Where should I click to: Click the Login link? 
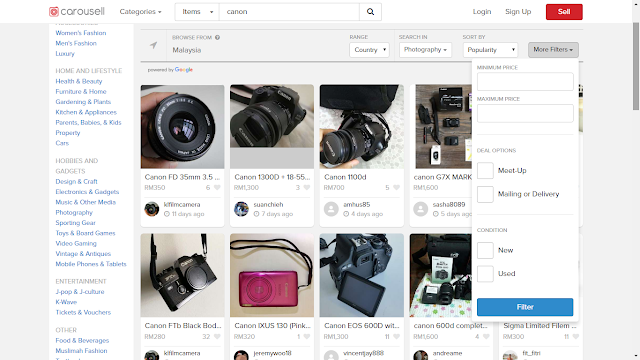tap(482, 12)
